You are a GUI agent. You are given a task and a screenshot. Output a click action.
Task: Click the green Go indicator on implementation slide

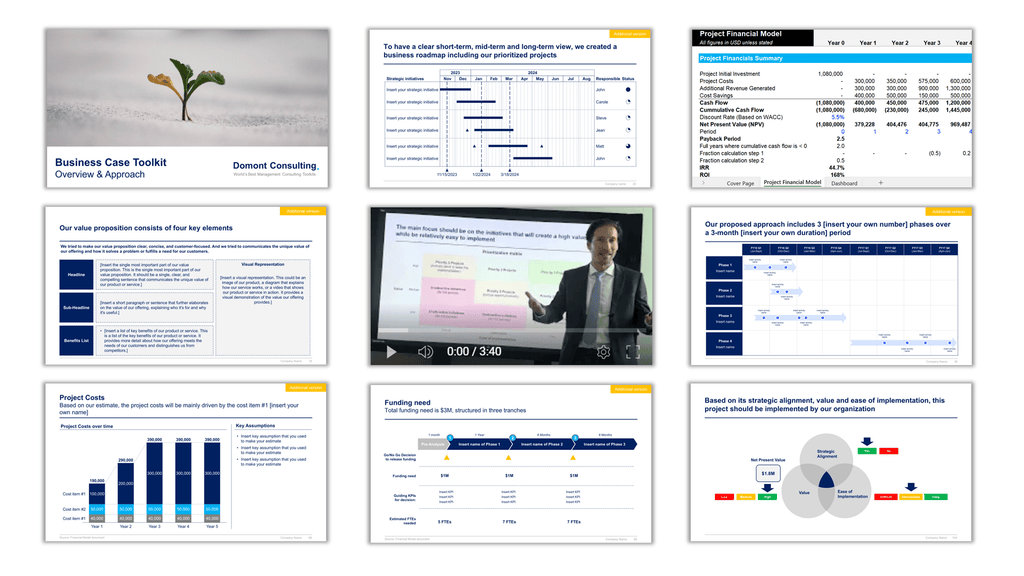click(x=868, y=451)
